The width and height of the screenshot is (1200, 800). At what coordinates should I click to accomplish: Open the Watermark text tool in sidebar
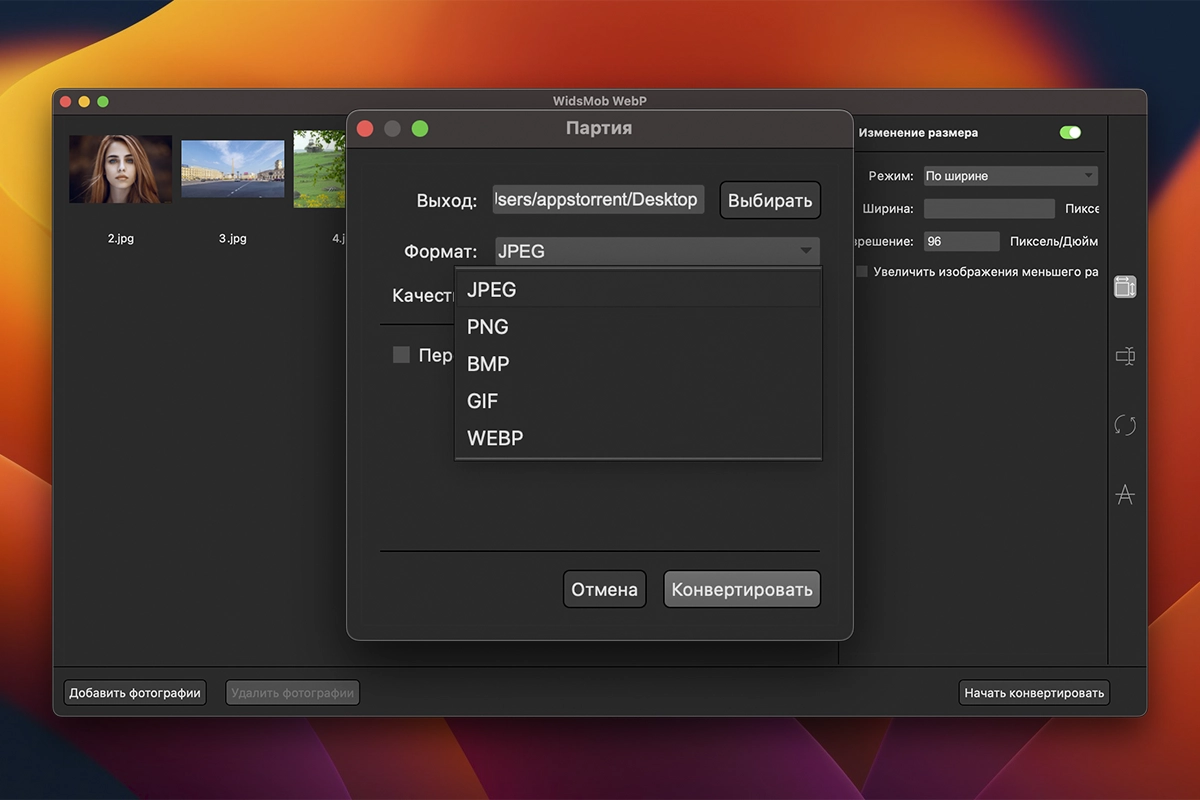tap(1125, 494)
